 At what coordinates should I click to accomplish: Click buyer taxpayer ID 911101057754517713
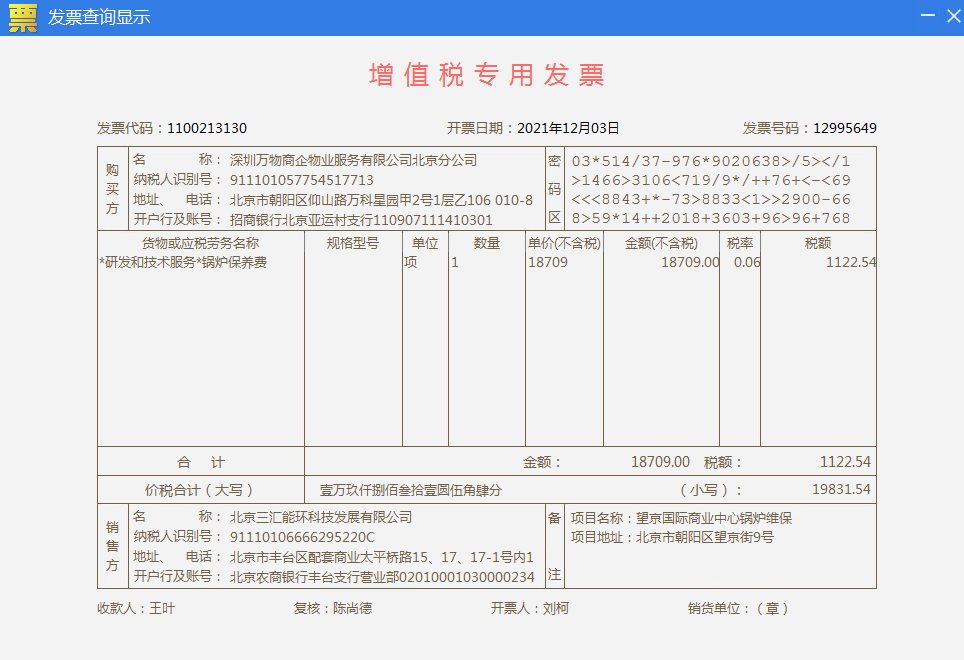click(x=302, y=180)
